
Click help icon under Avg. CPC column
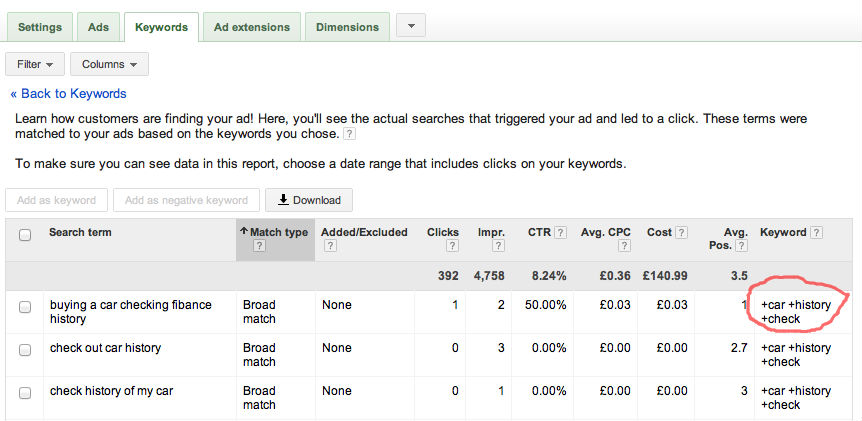(625, 246)
